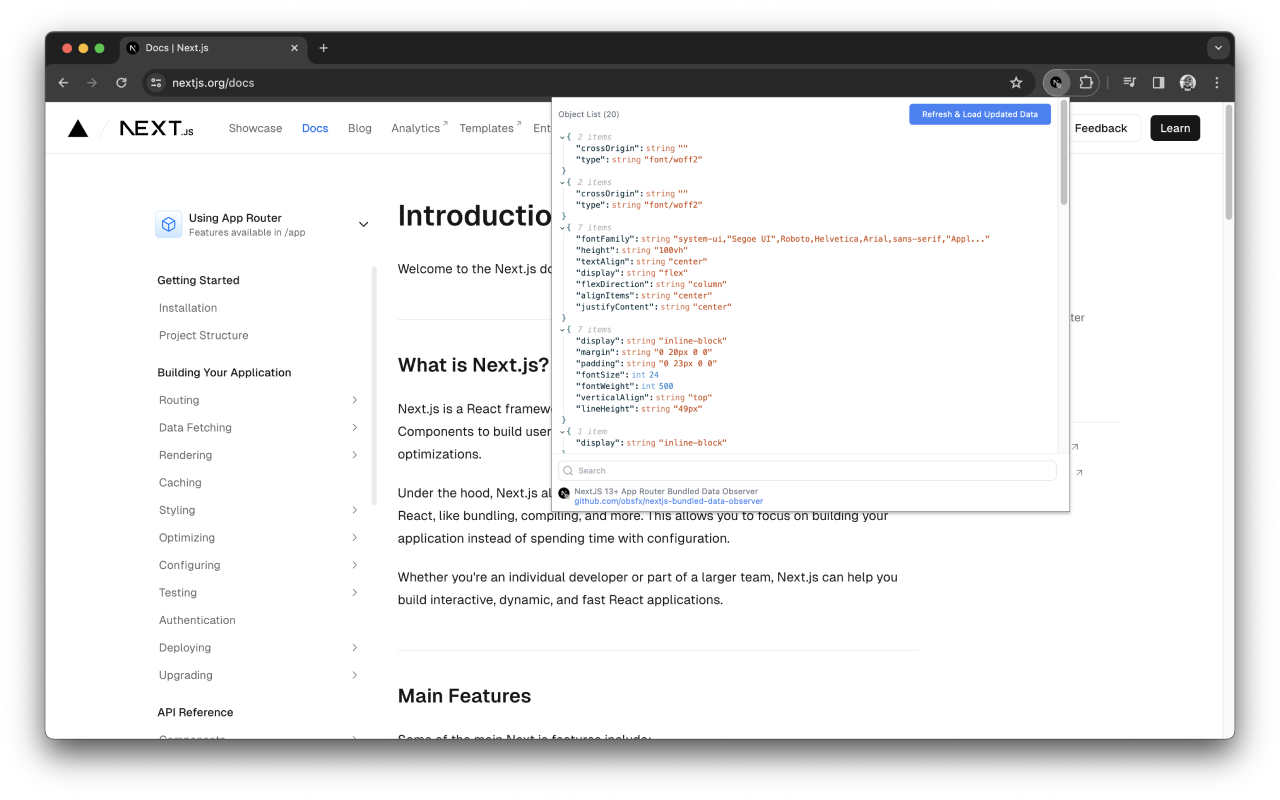Expand the Optimizing section chevron
Viewport: 1280px width, 800px height.
pos(355,538)
